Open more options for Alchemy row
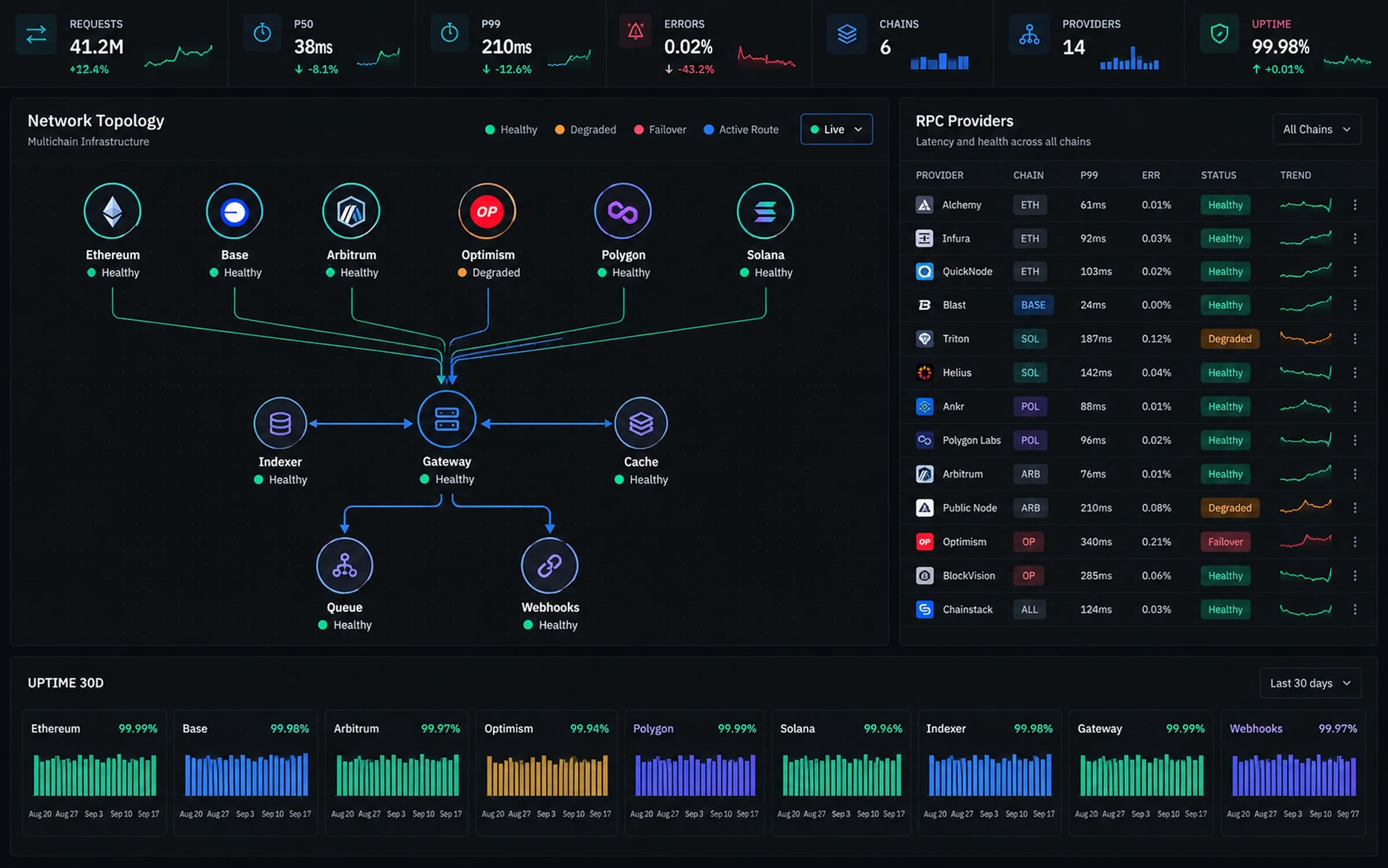1388x868 pixels. coord(1354,205)
